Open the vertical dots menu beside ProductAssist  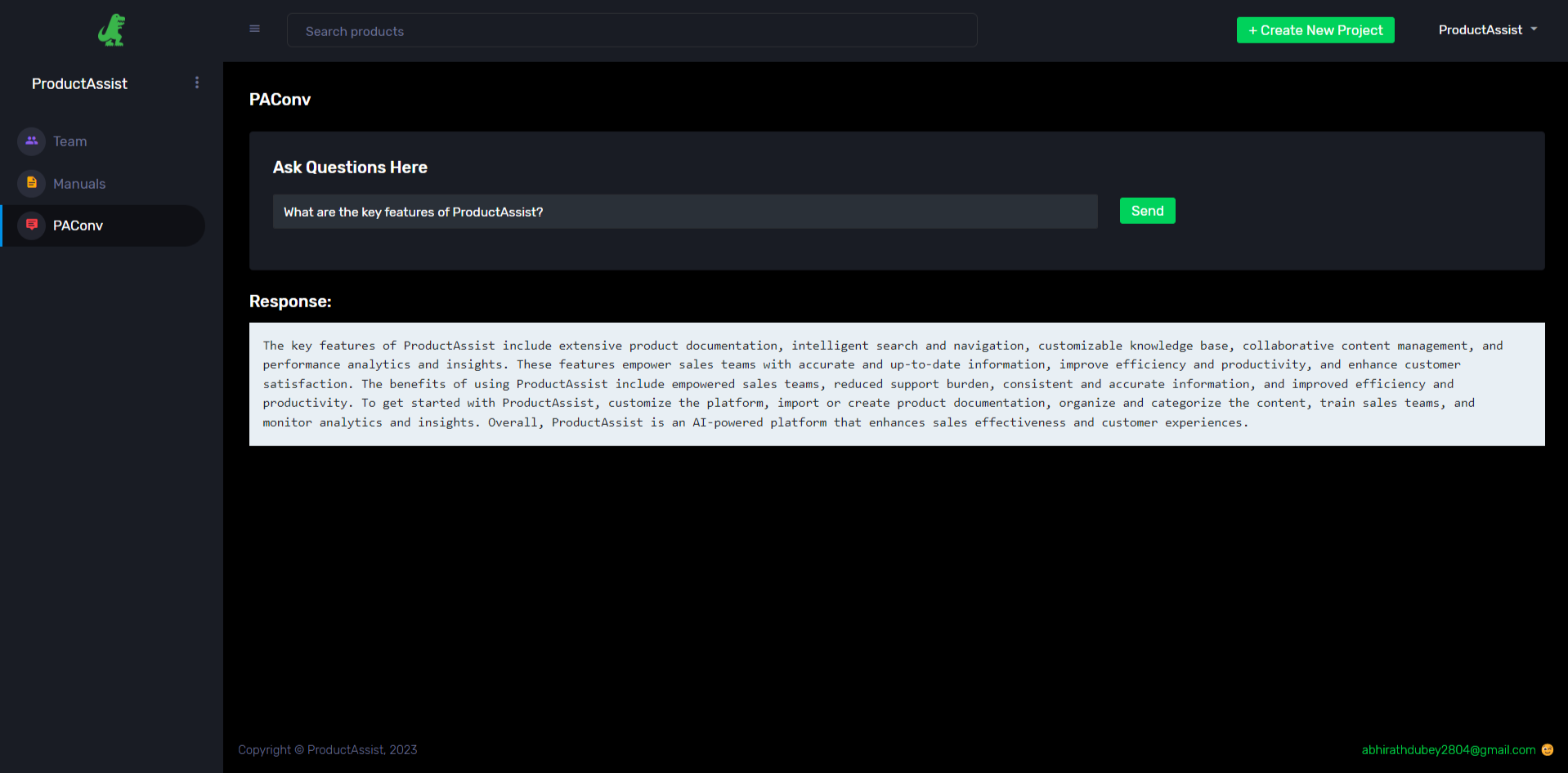[x=197, y=83]
